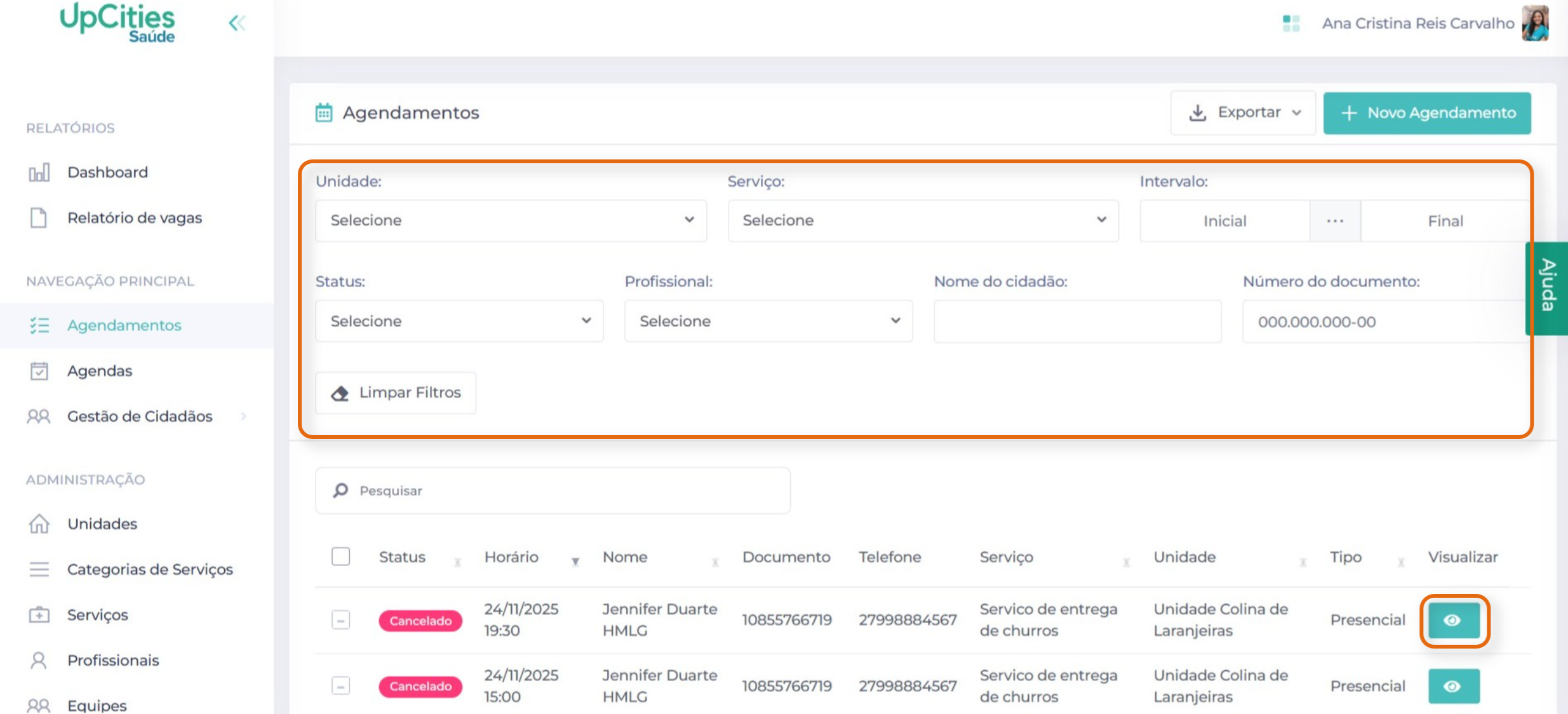Create a Novo Agendamento
The height and width of the screenshot is (714, 1568).
(1427, 113)
